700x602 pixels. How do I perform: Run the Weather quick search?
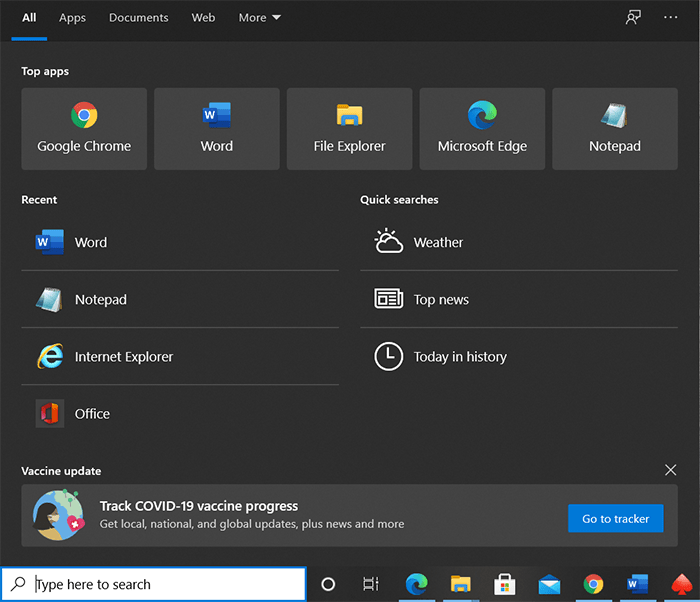point(519,242)
